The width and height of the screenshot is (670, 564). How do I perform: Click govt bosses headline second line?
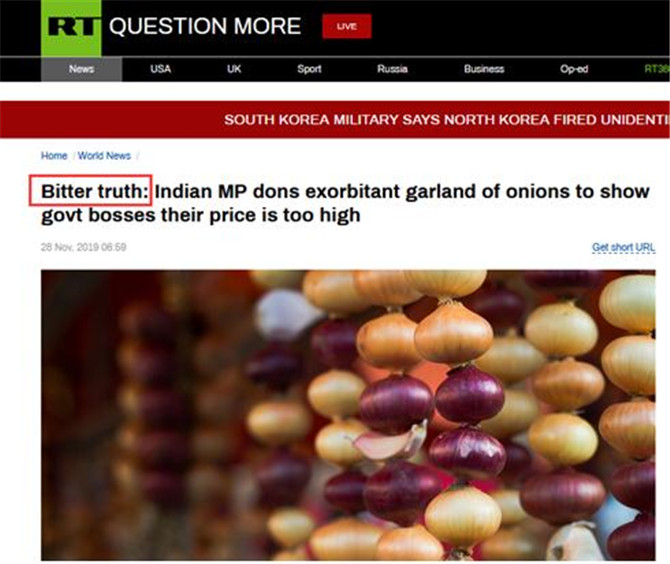(201, 215)
